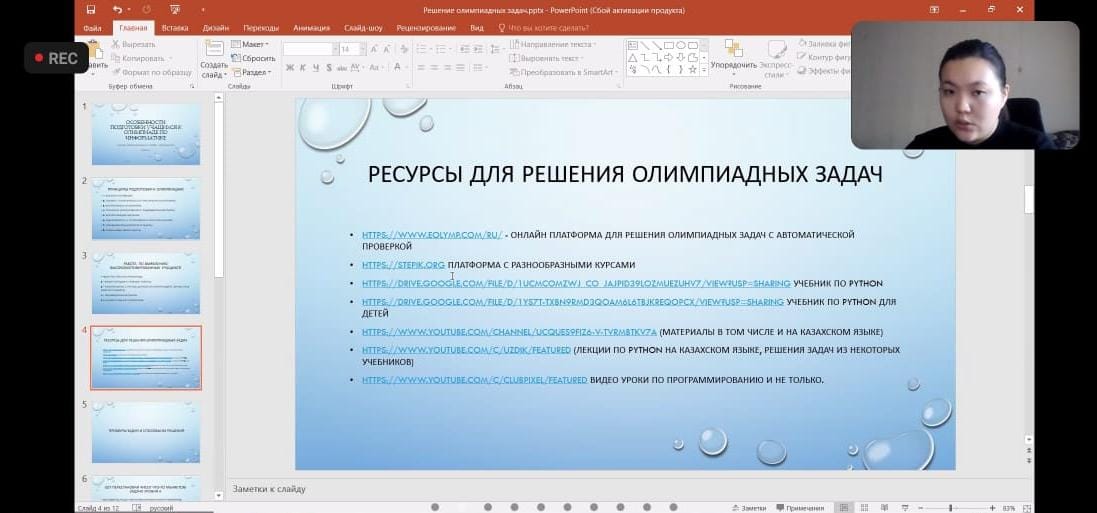Decrease font size with smaller A
This screenshot has height=513, width=1097.
tap(387, 49)
